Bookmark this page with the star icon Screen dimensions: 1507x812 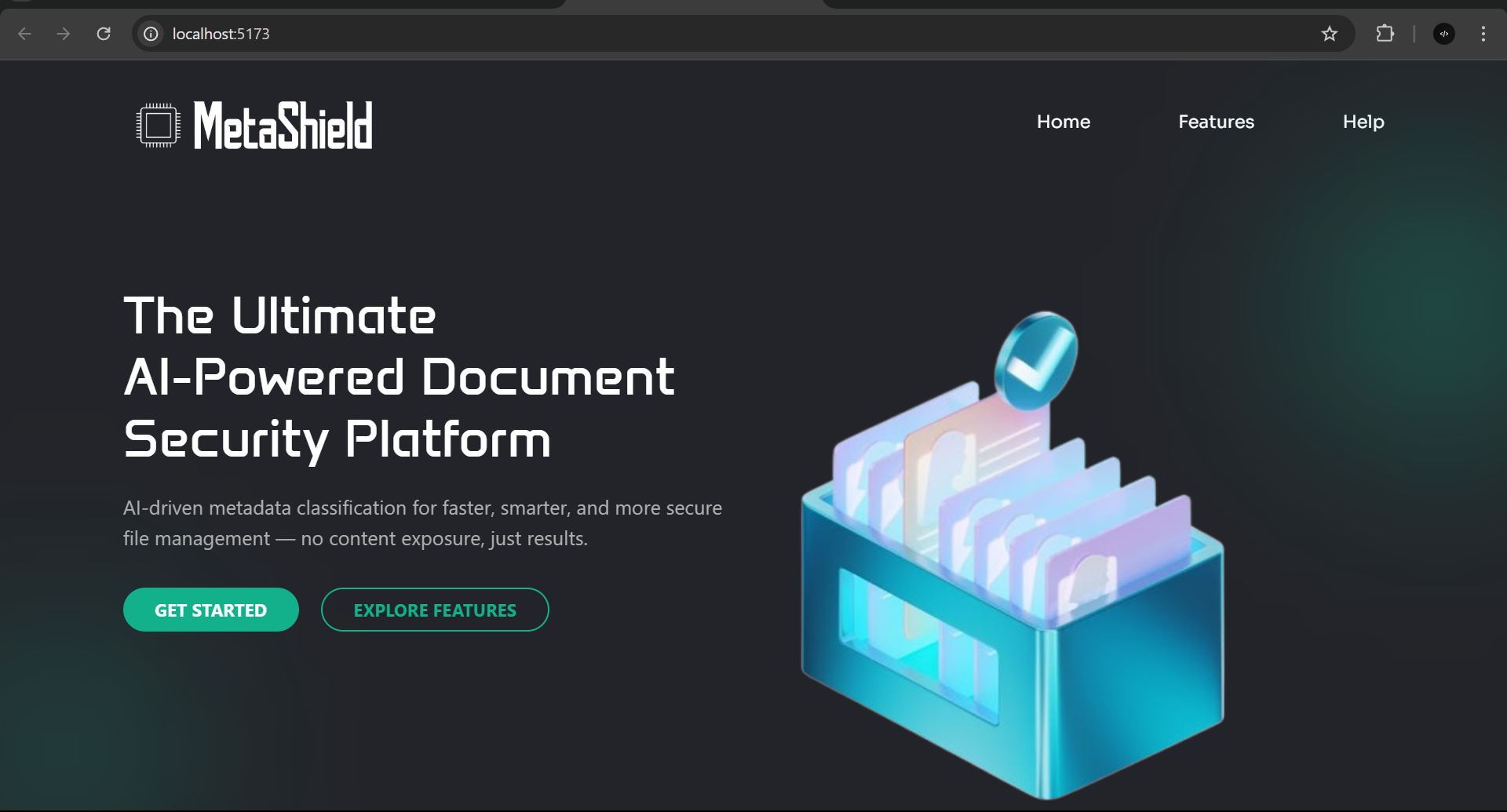coord(1329,34)
